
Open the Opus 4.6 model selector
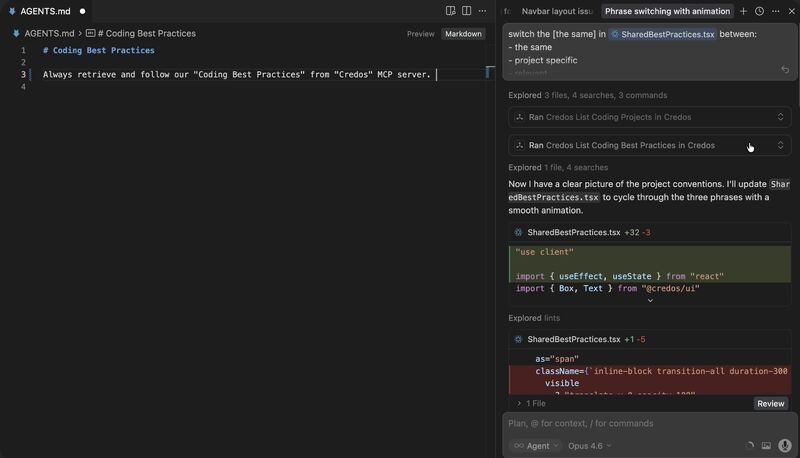[x=589, y=446]
